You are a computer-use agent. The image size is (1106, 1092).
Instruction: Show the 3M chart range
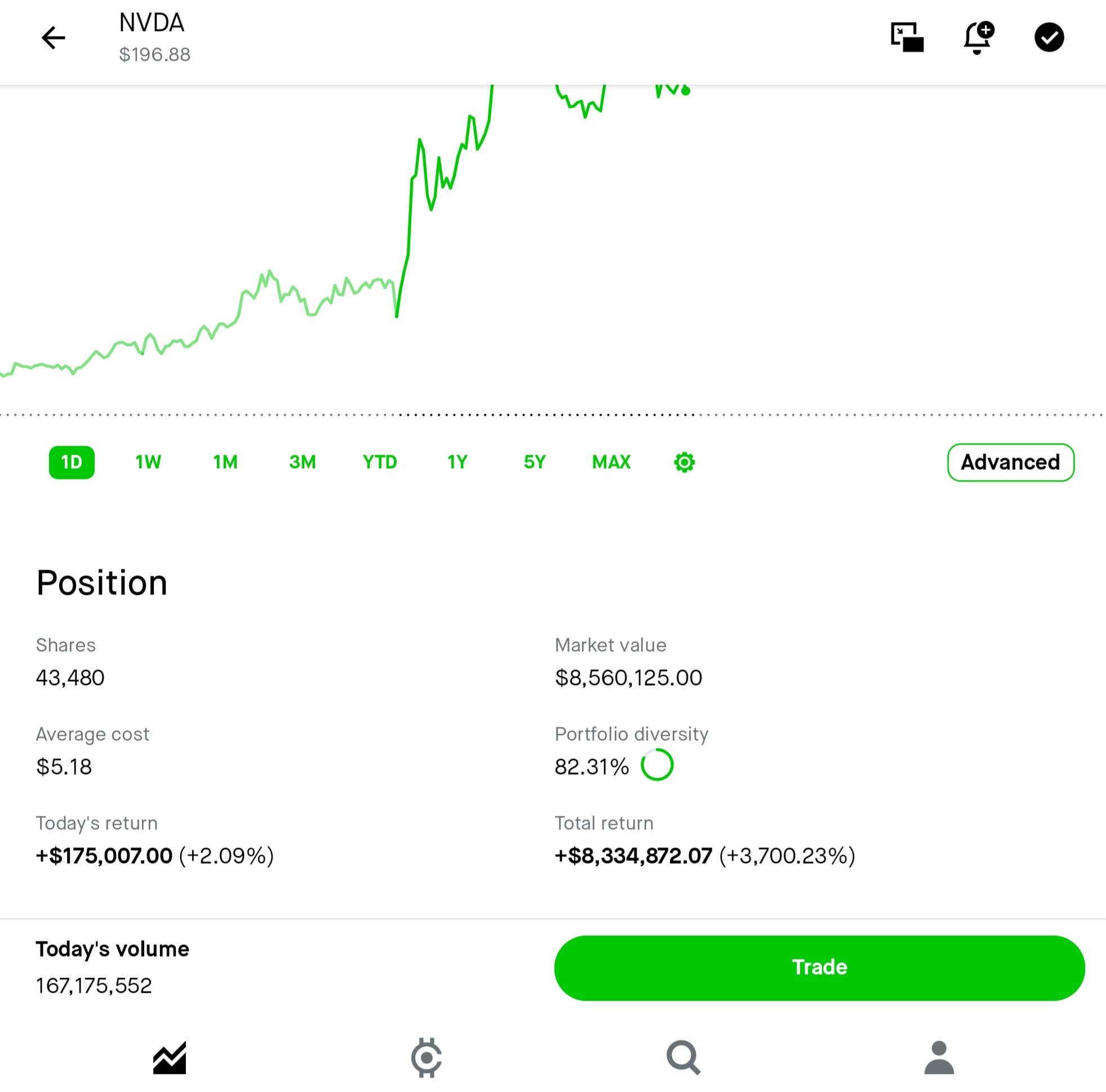[x=302, y=462]
